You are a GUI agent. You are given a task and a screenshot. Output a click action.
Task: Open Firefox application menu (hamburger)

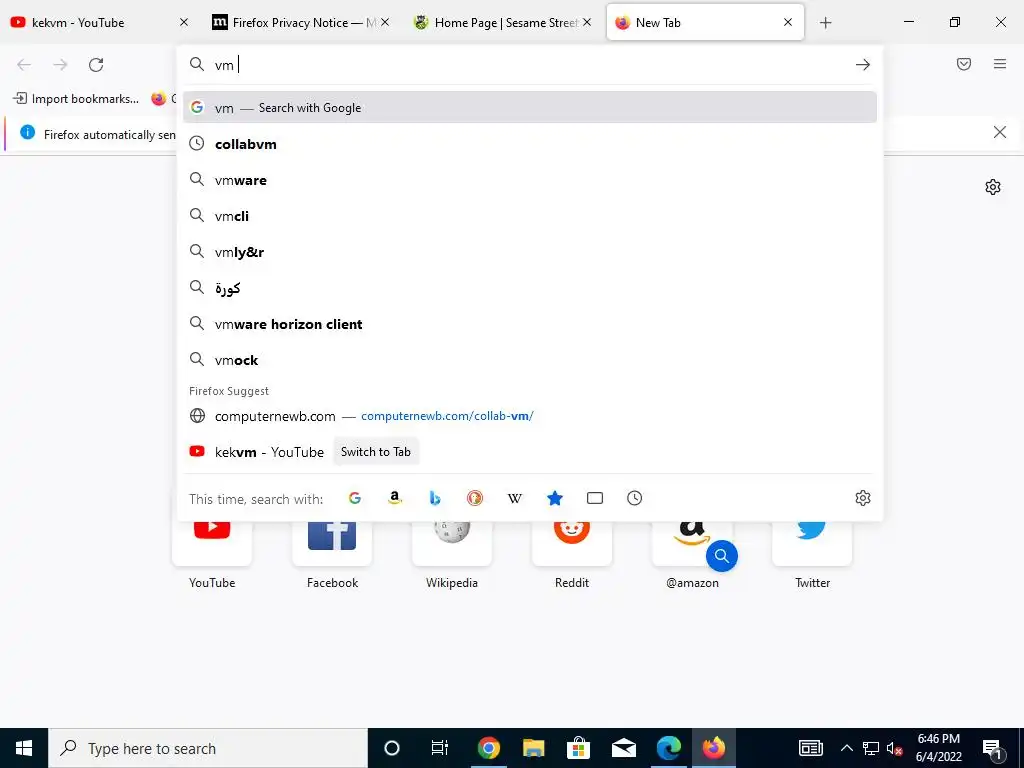tap(1000, 64)
